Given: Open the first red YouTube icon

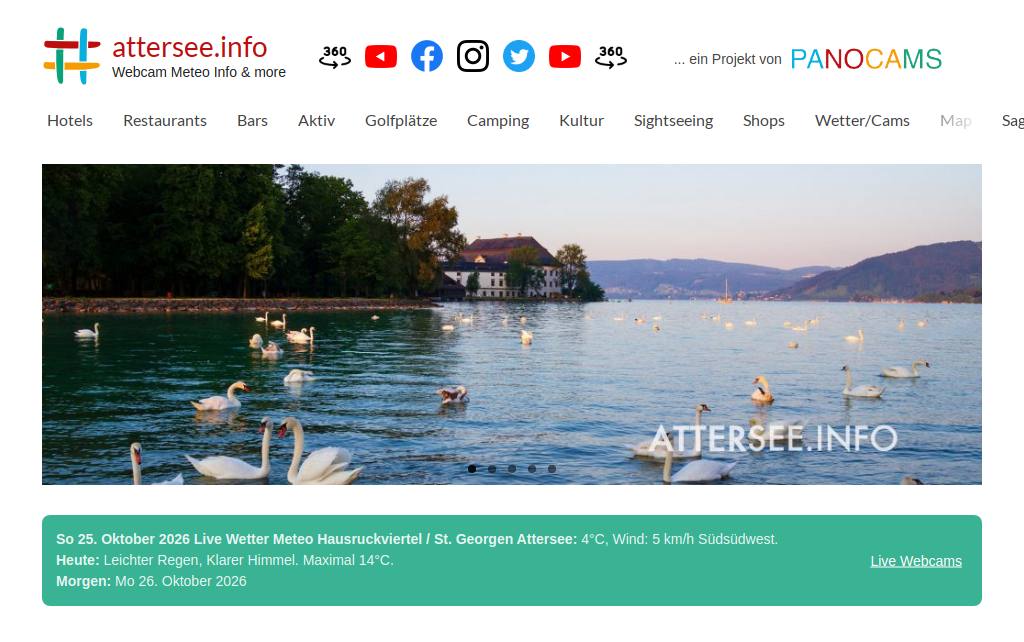Looking at the screenshot, I should (x=381, y=56).
